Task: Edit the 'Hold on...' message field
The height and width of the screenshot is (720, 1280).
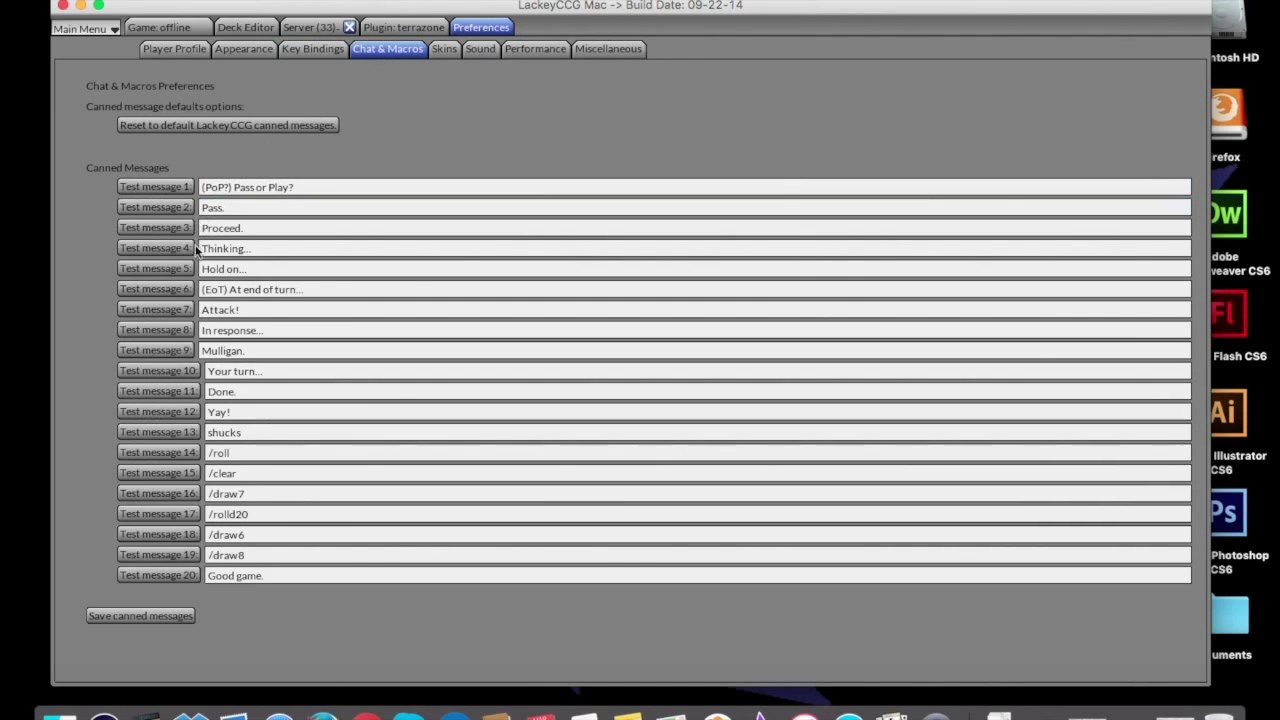Action: (x=694, y=269)
